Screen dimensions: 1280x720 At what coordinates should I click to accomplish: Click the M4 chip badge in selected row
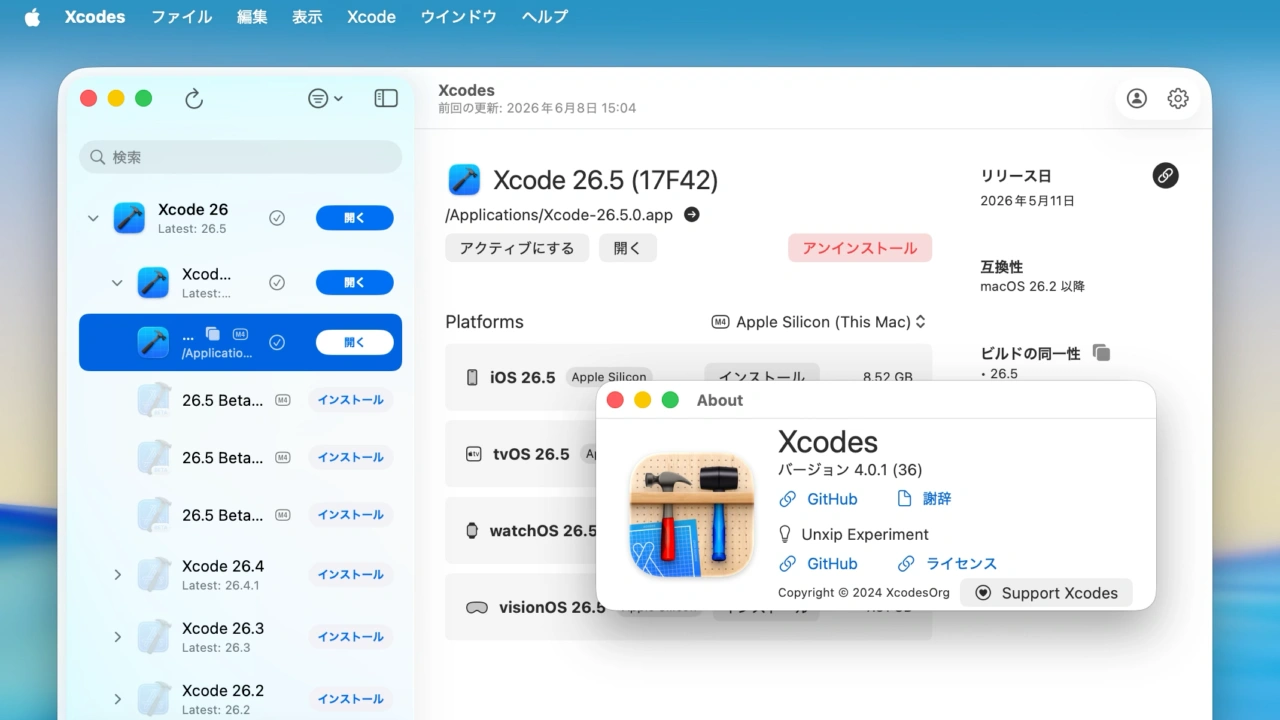[240, 333]
